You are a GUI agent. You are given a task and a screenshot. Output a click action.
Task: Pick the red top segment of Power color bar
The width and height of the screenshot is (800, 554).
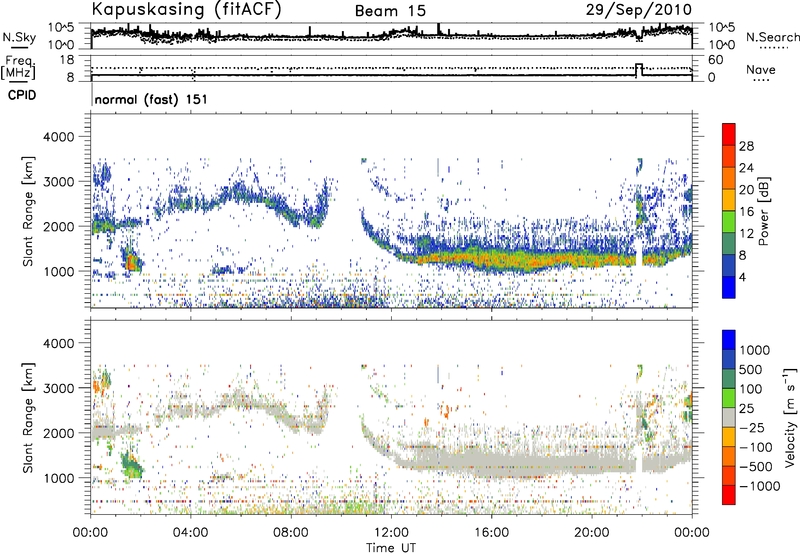729,134
